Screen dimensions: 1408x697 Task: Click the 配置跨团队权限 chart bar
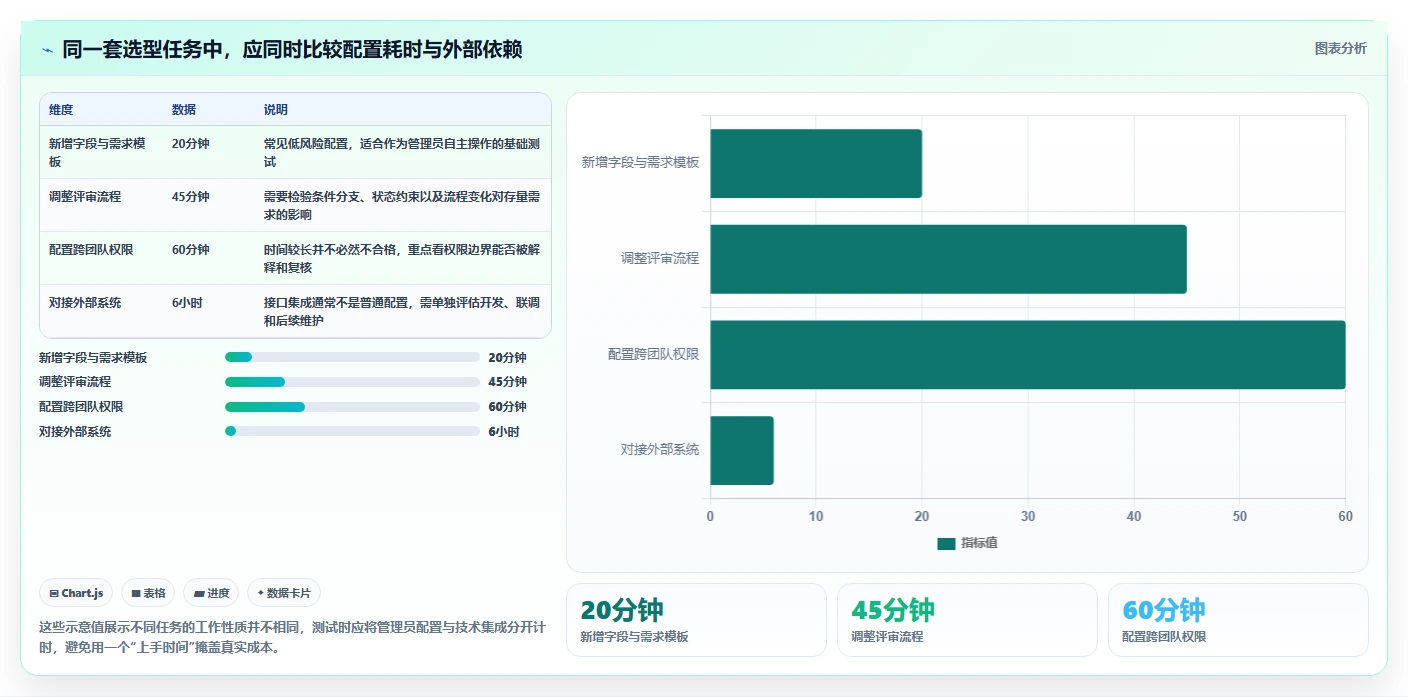click(x=1028, y=355)
